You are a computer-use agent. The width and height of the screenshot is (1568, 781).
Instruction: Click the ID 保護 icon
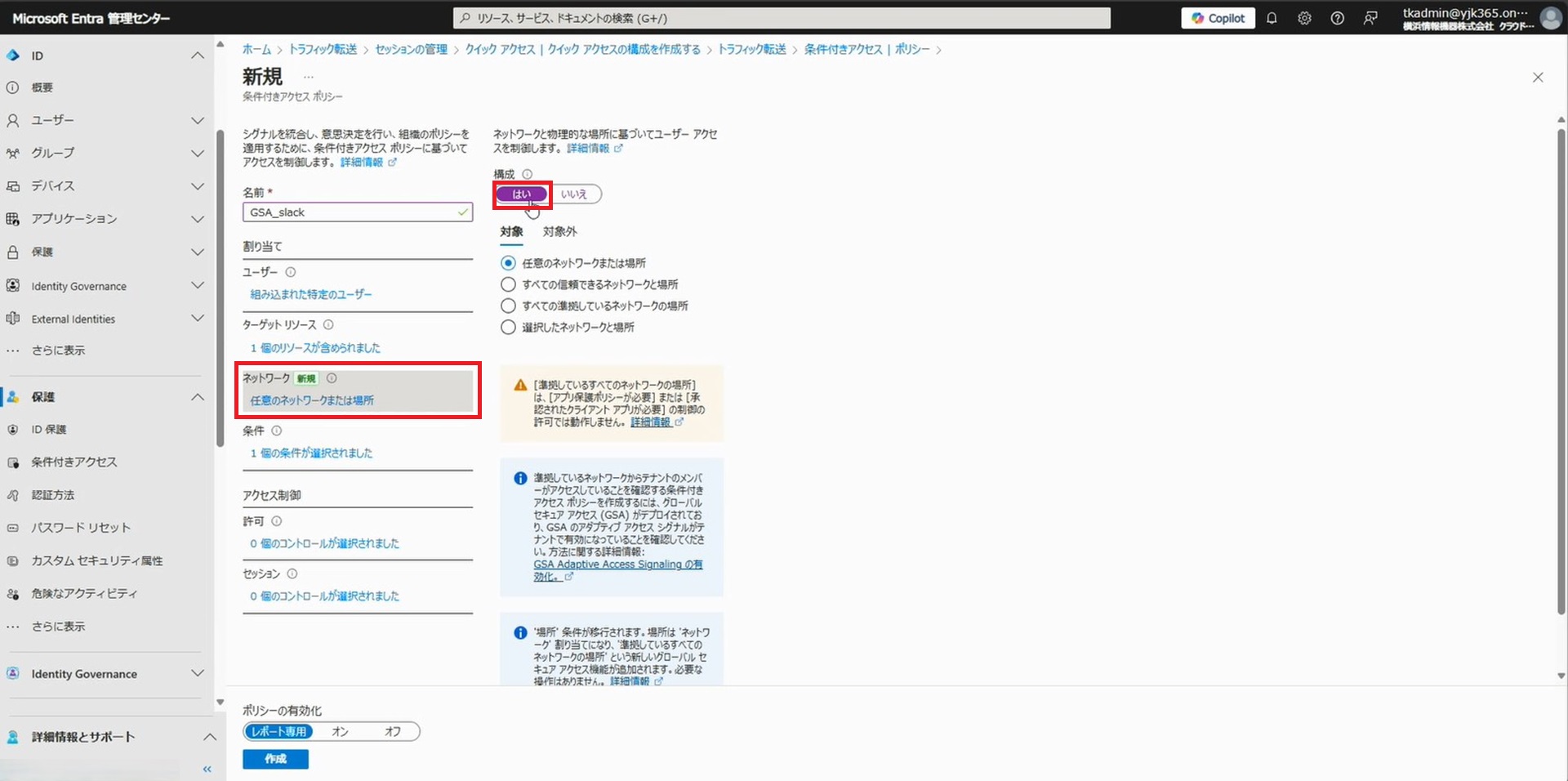click(13, 429)
